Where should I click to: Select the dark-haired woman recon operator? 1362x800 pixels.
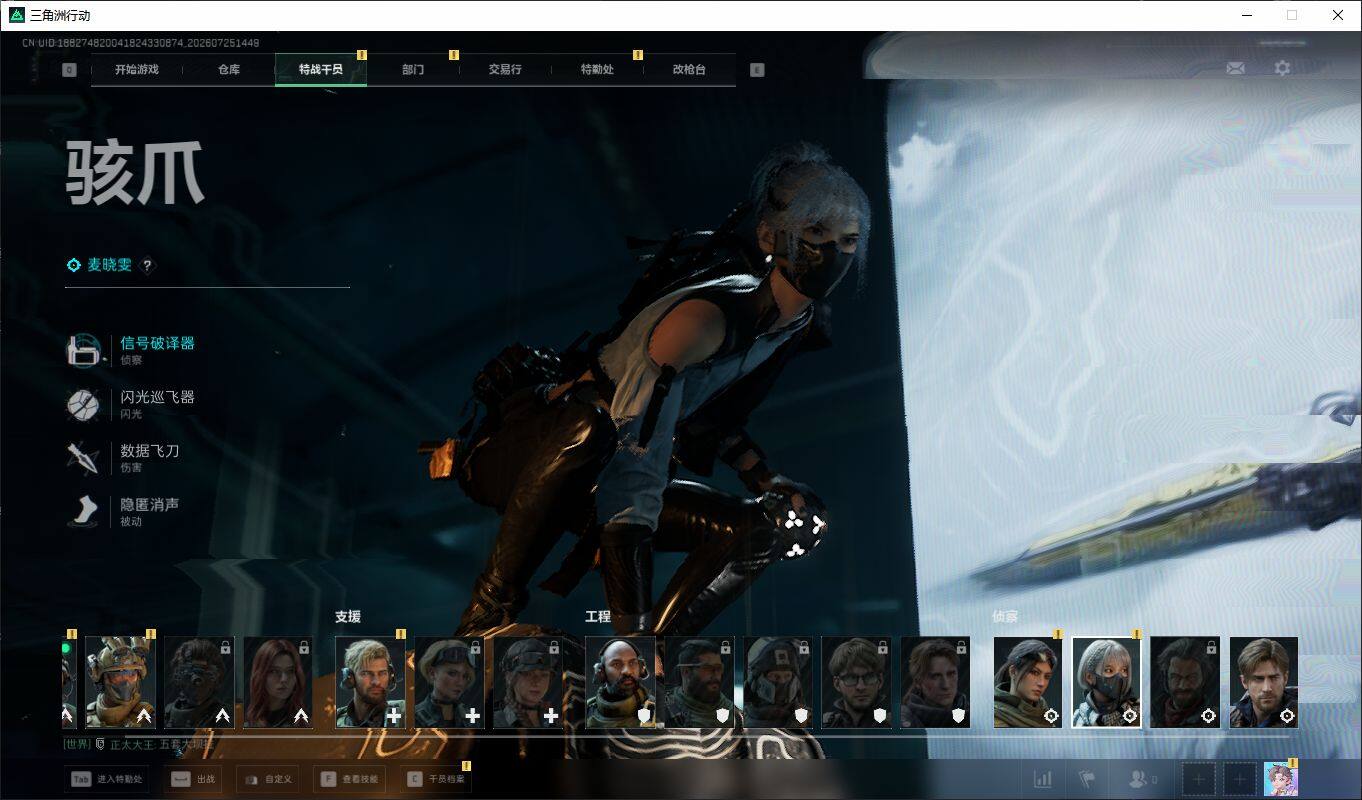pyautogui.click(x=1028, y=682)
